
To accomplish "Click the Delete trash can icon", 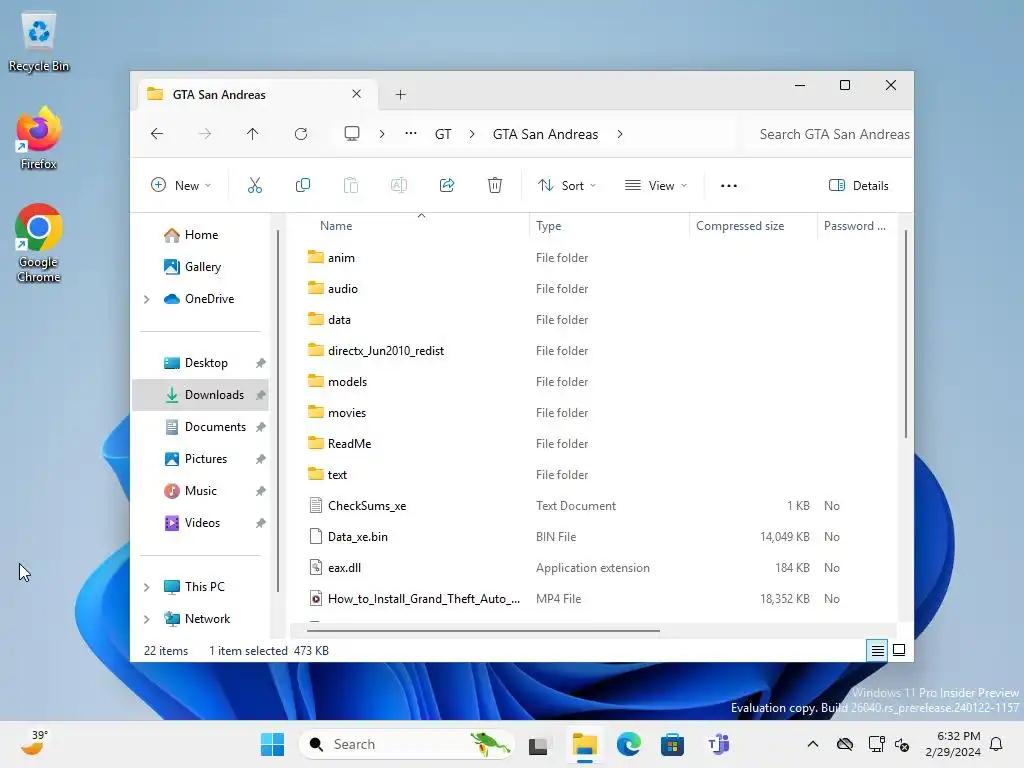I will [495, 185].
